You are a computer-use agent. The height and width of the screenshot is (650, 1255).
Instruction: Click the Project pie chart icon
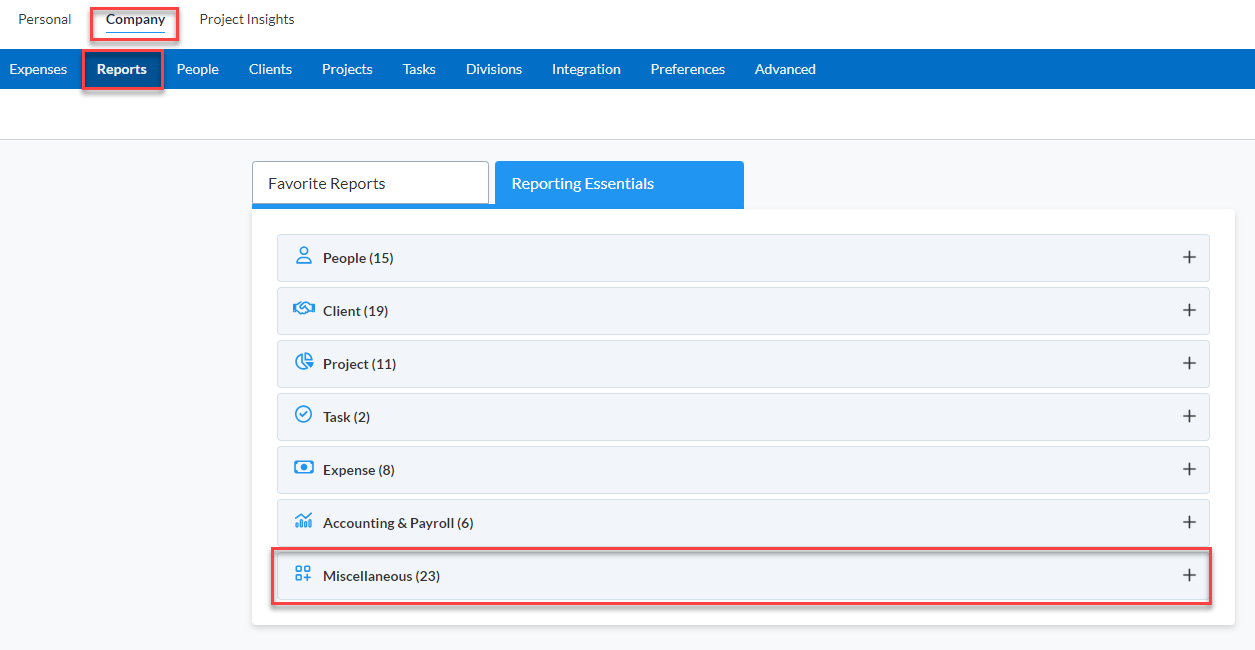pos(303,362)
